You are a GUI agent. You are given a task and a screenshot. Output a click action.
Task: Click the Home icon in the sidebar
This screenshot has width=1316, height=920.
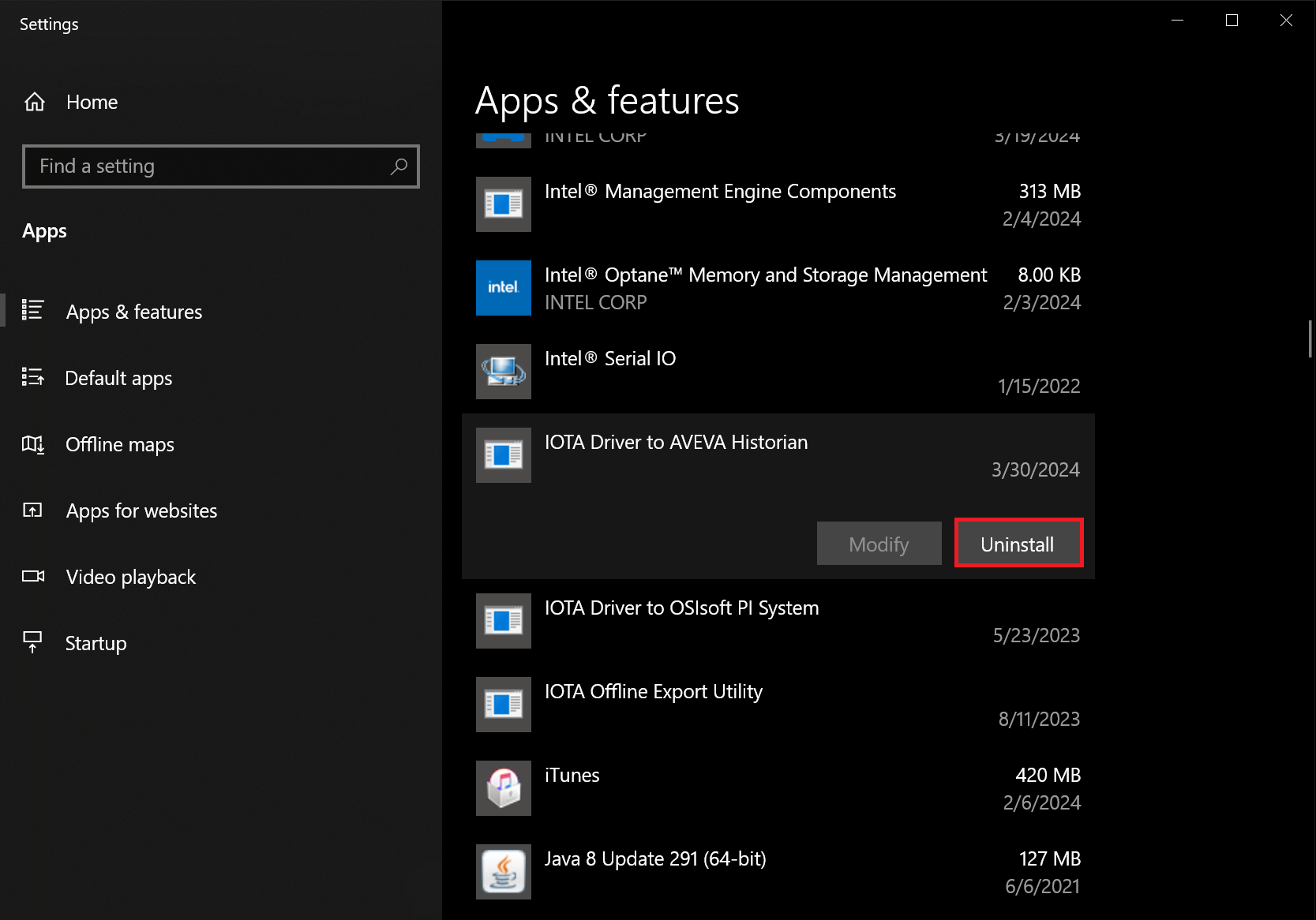[x=35, y=102]
